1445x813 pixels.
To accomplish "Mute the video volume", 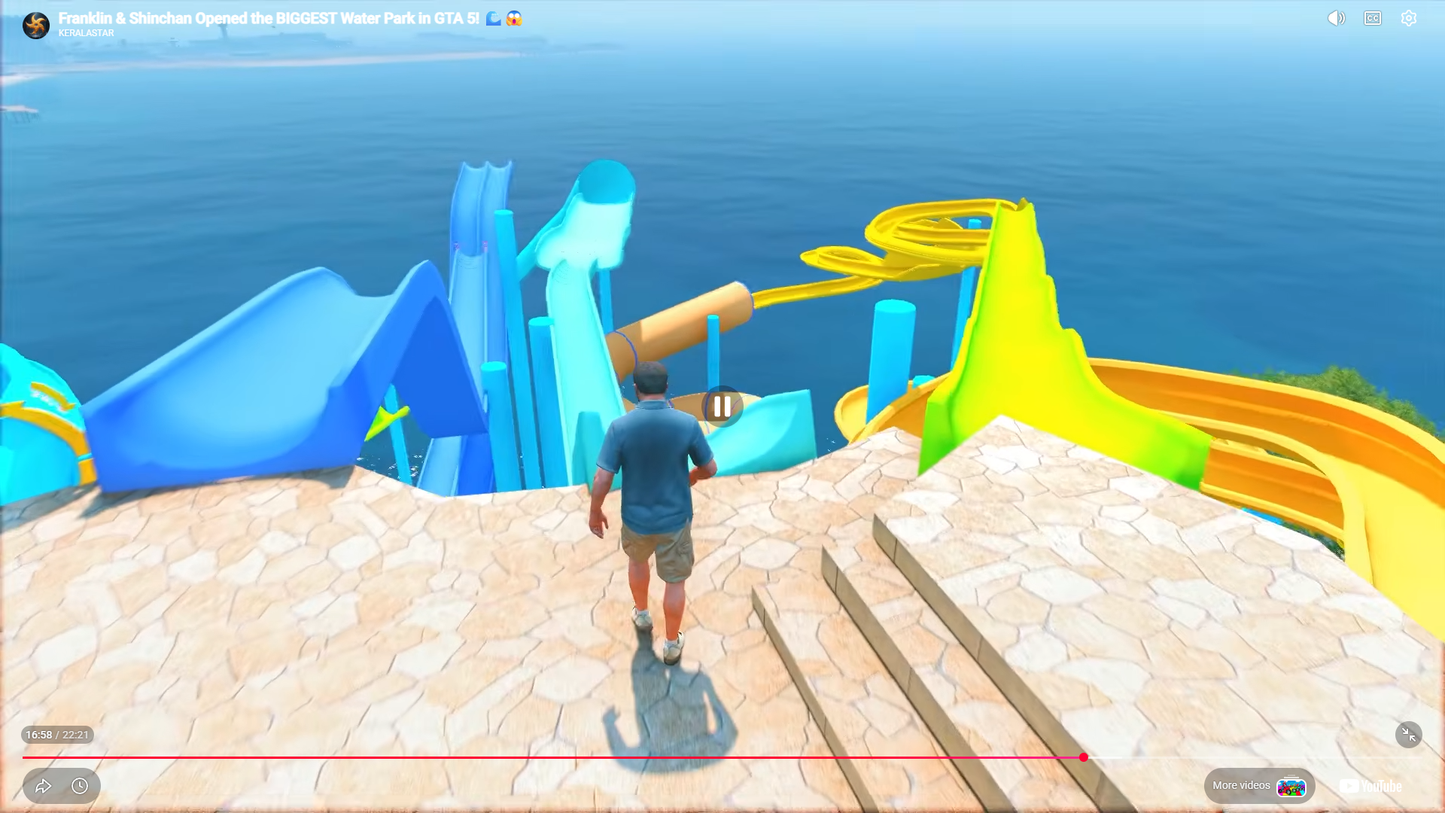I will (x=1336, y=18).
